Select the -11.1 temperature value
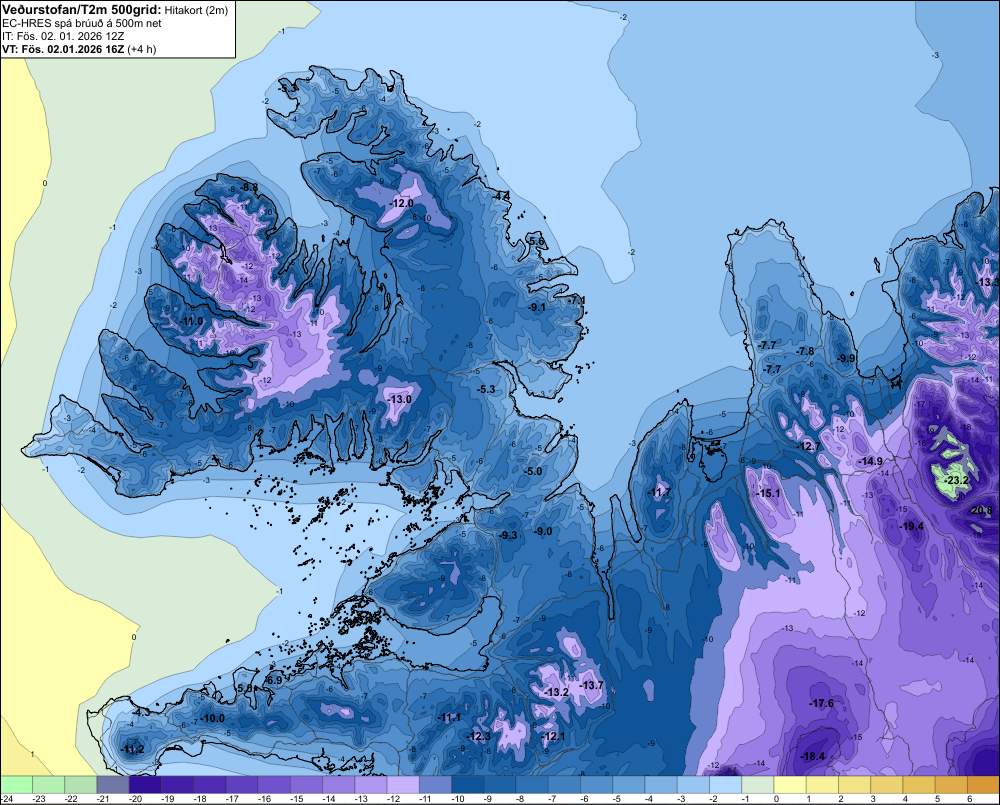This screenshot has height=805, width=1000. coord(449,718)
